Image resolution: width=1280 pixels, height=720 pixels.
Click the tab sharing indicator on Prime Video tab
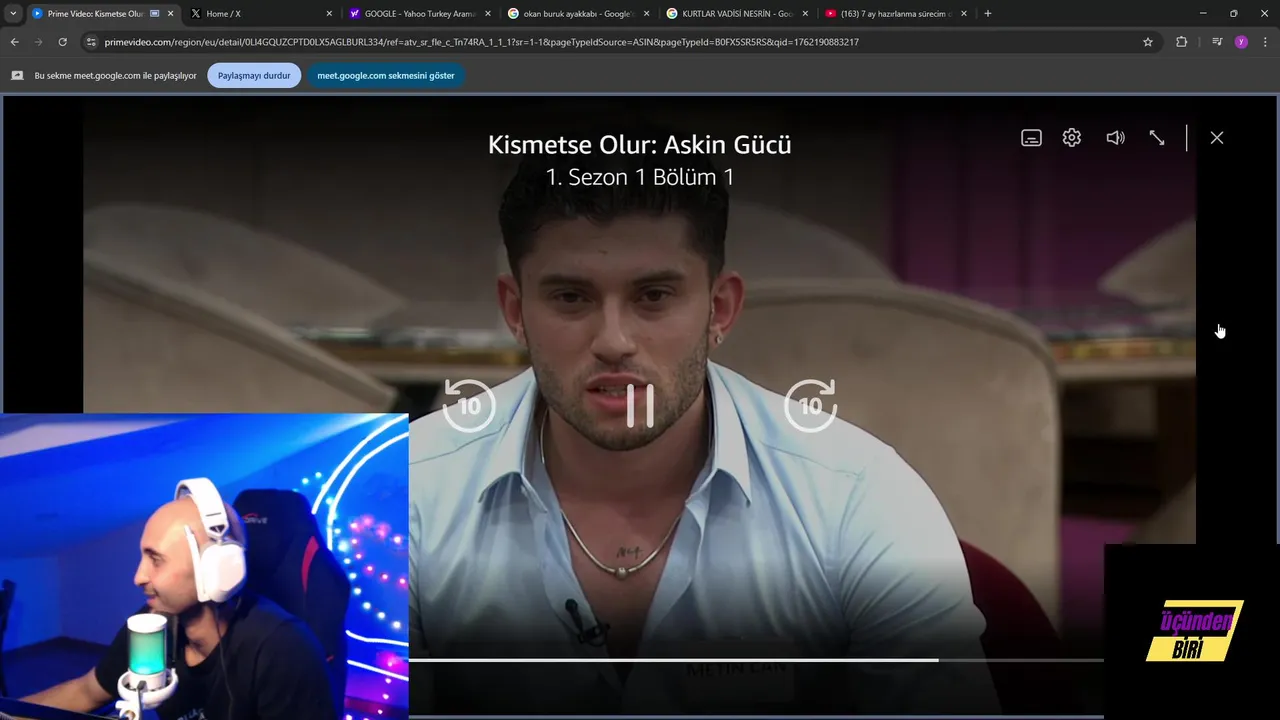(x=155, y=14)
